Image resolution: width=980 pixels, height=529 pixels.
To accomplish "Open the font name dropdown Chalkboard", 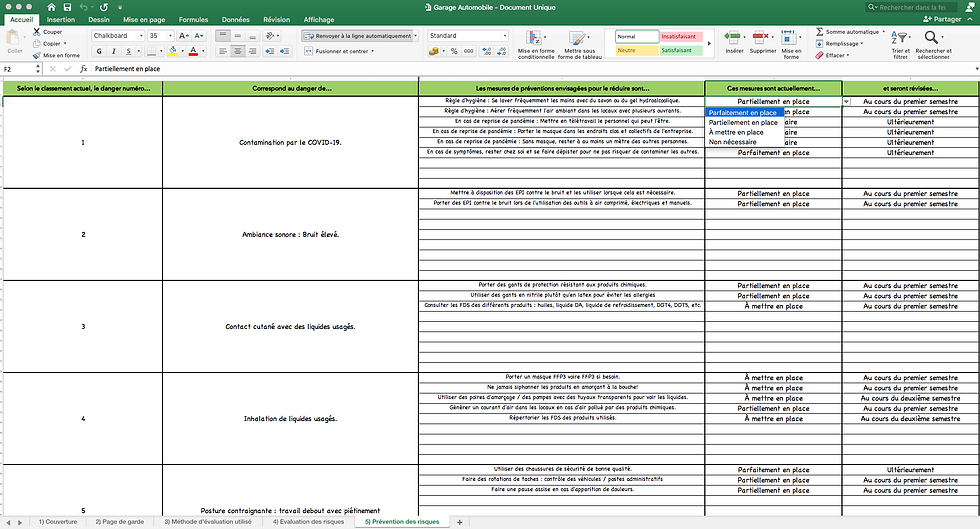I will pyautogui.click(x=141, y=36).
